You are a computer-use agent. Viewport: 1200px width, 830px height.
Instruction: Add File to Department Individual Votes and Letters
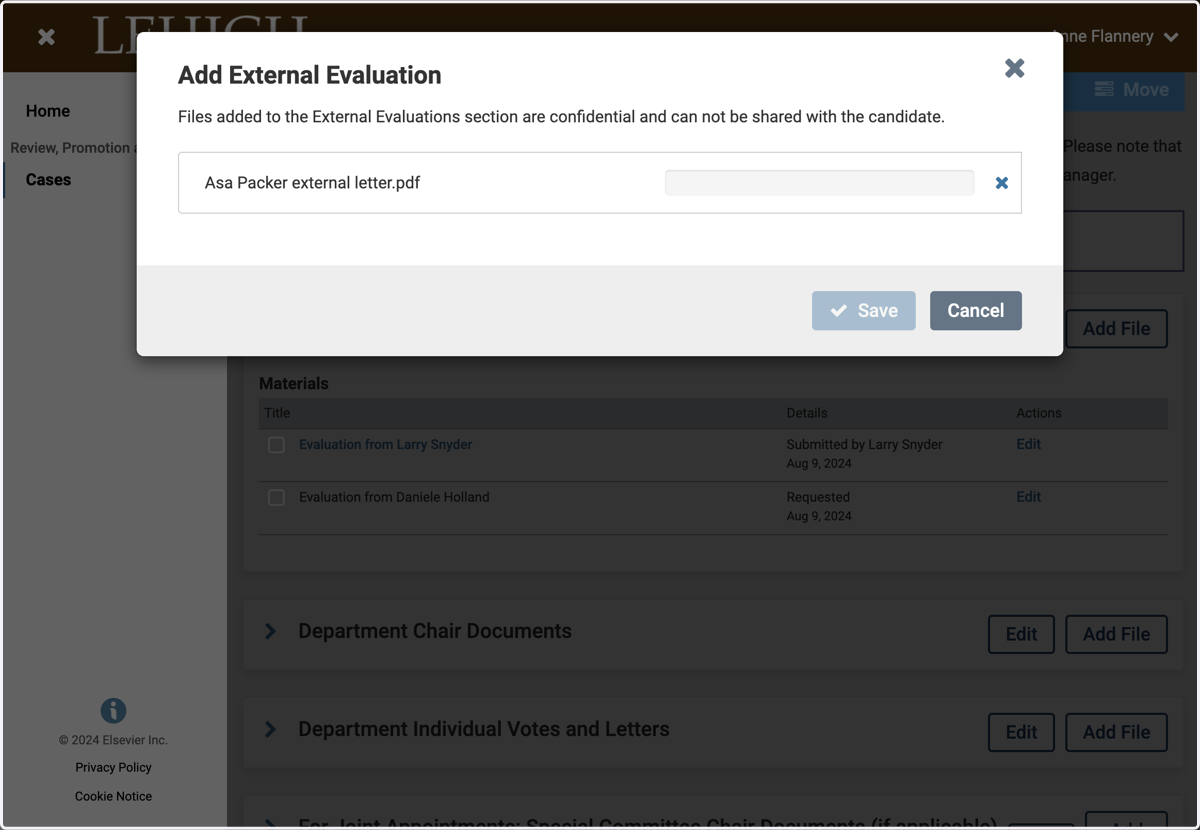coord(1116,732)
